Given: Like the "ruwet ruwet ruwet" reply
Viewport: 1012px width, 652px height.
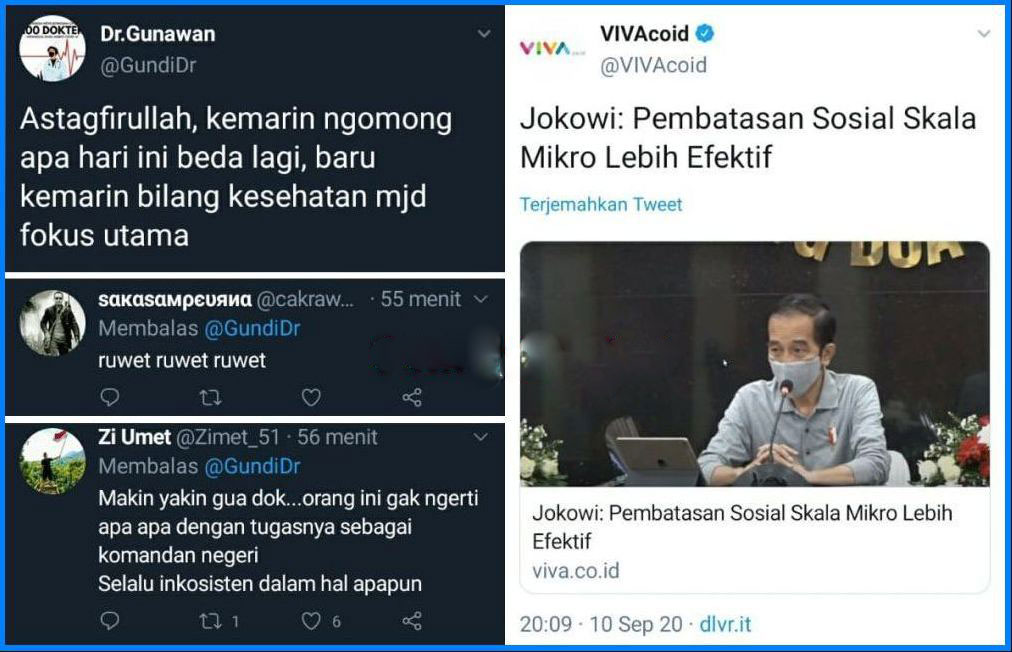Looking at the screenshot, I should point(311,397).
